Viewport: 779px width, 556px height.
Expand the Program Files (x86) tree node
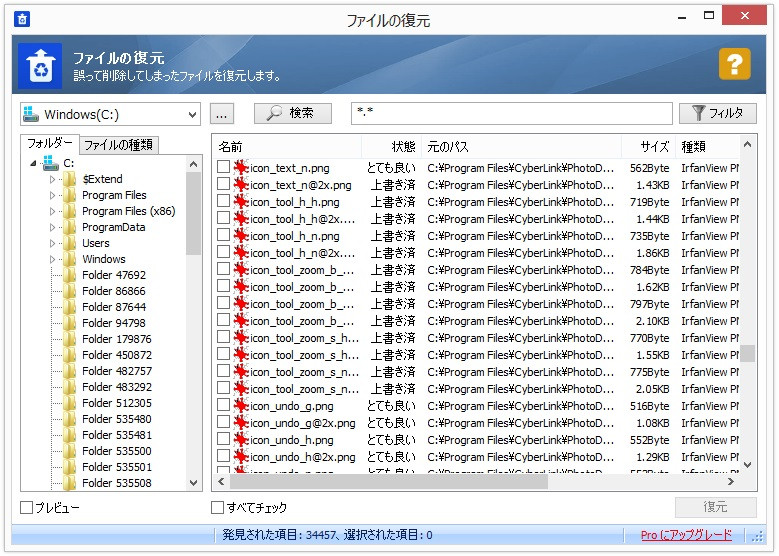pos(53,211)
